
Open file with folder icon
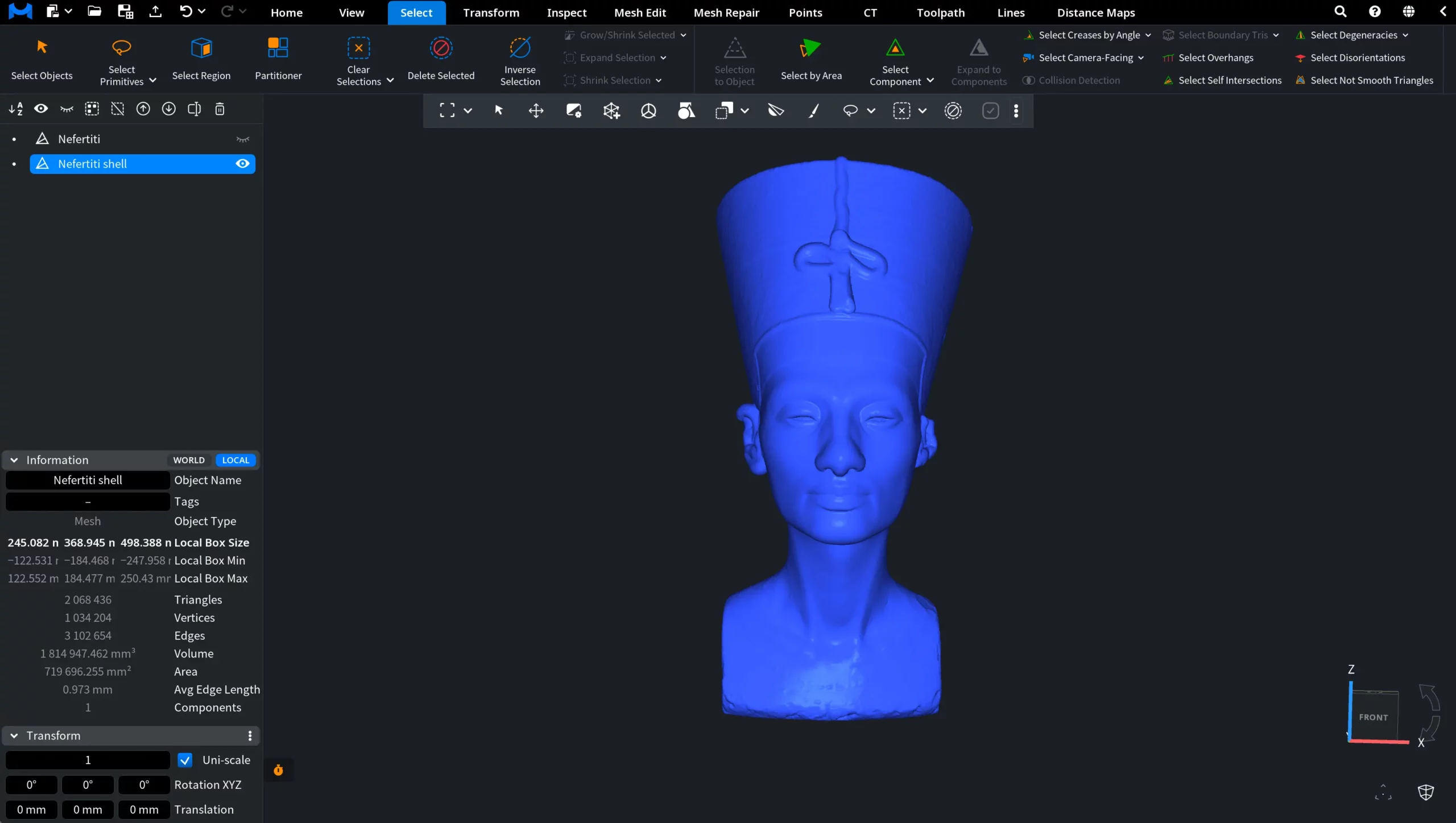[94, 11]
